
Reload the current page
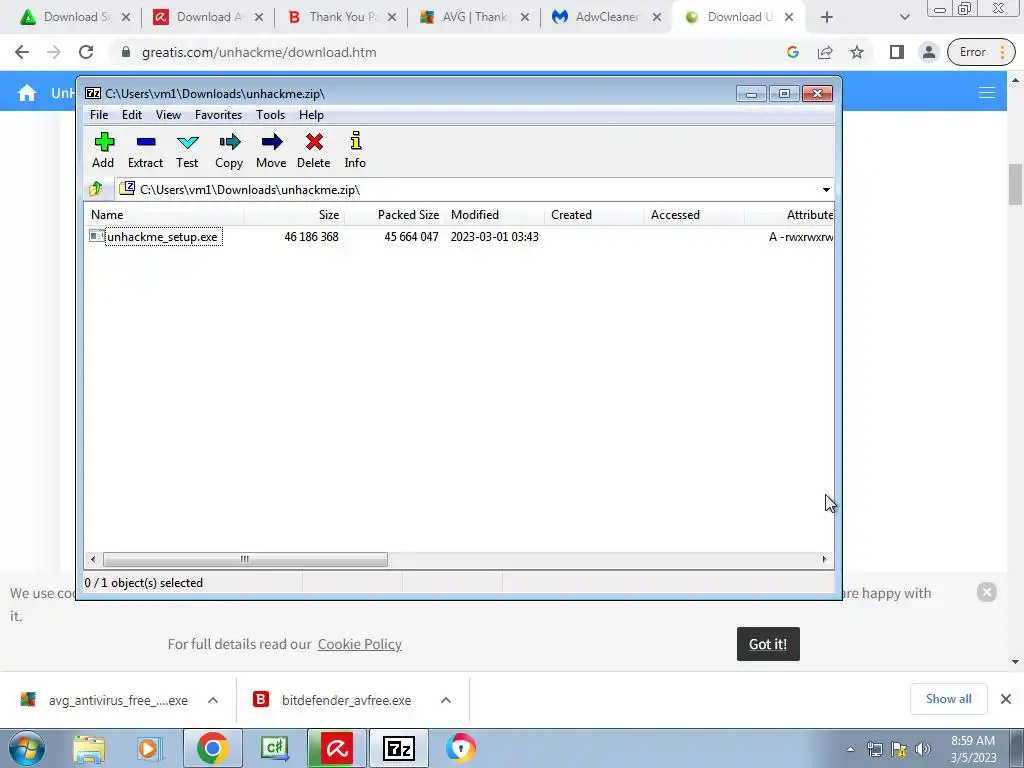(86, 52)
